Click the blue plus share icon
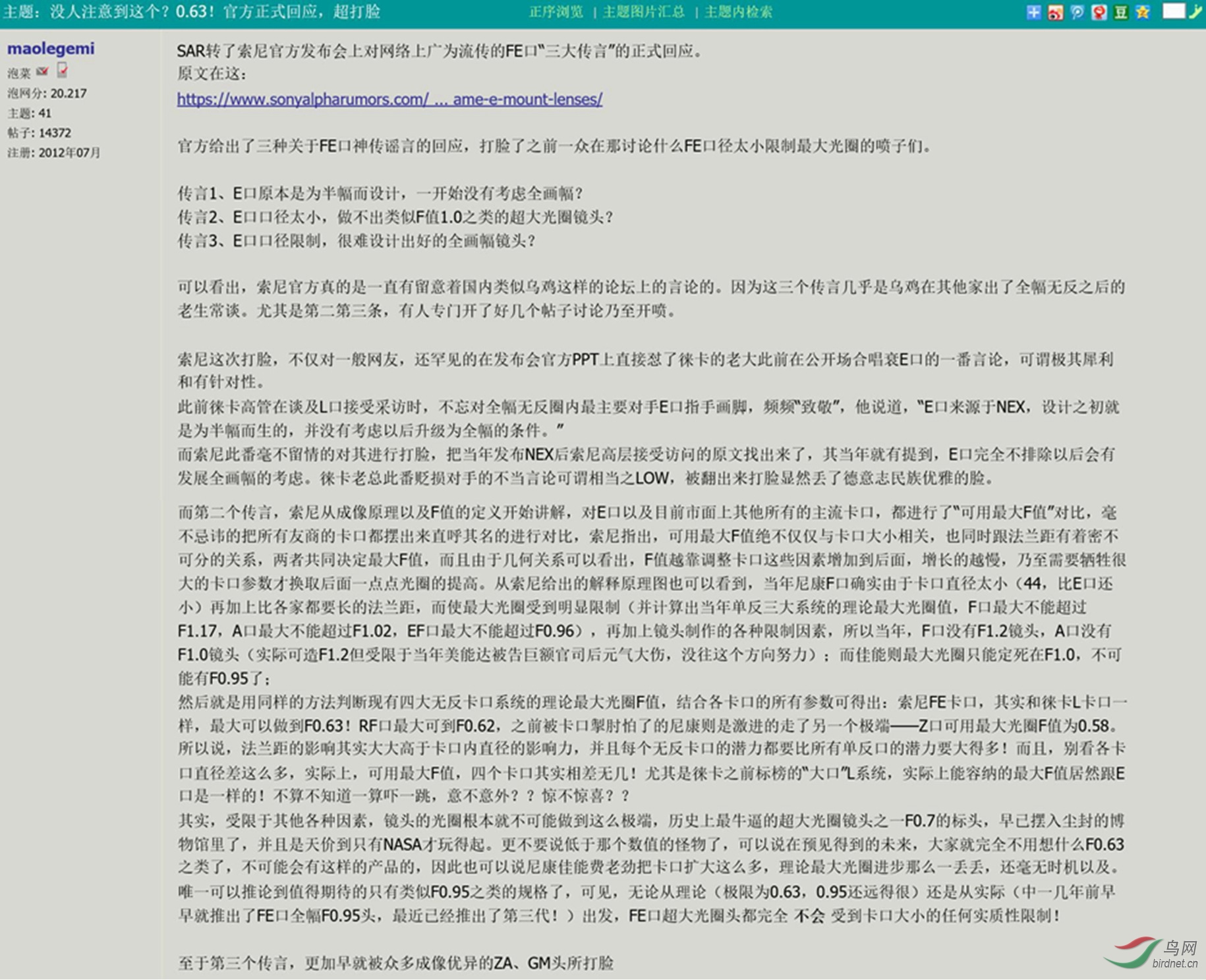The image size is (1206, 980). tap(1033, 12)
